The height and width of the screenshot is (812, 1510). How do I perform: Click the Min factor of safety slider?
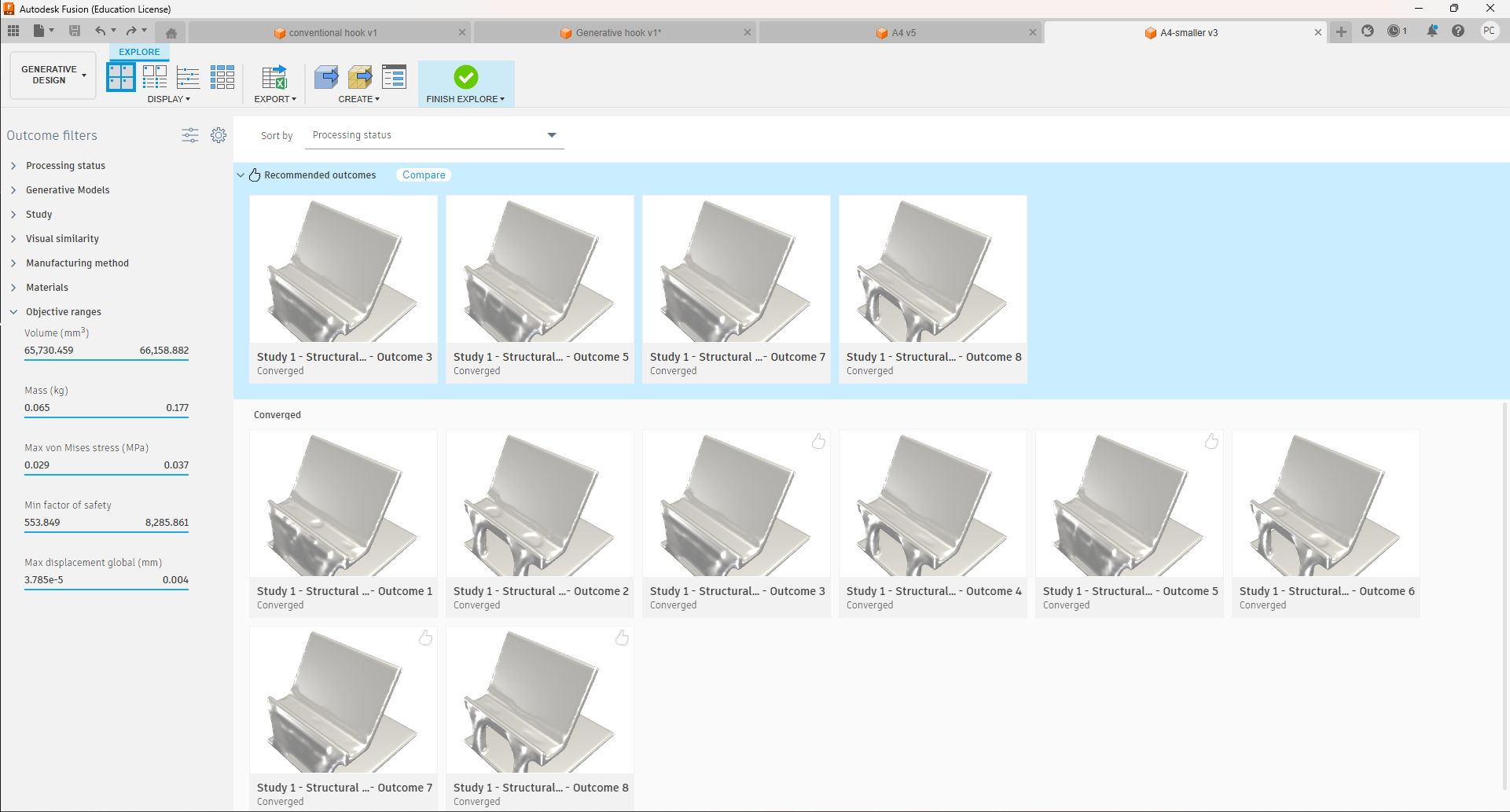pos(106,532)
